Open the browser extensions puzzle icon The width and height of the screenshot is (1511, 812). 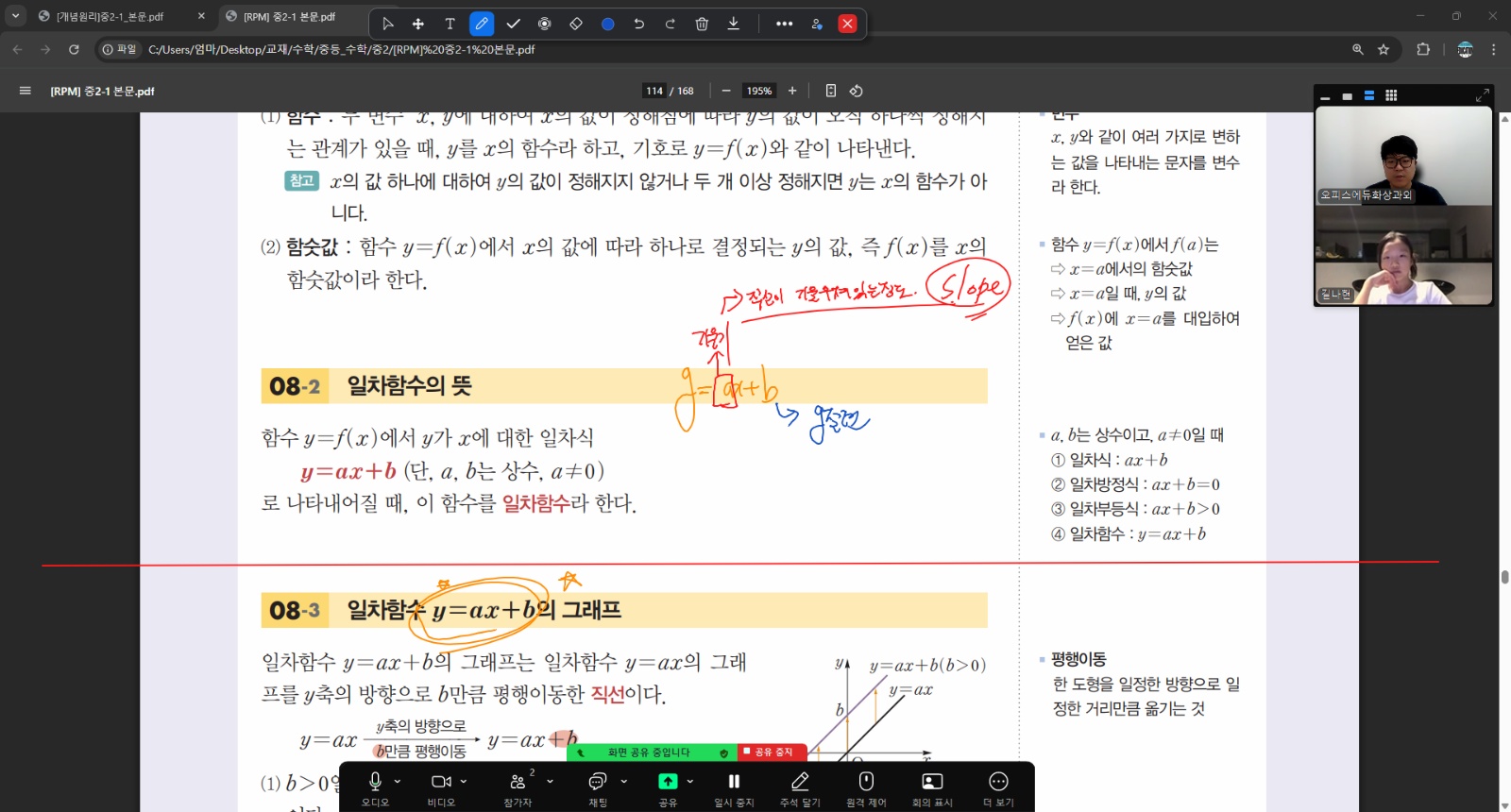coord(1423,49)
